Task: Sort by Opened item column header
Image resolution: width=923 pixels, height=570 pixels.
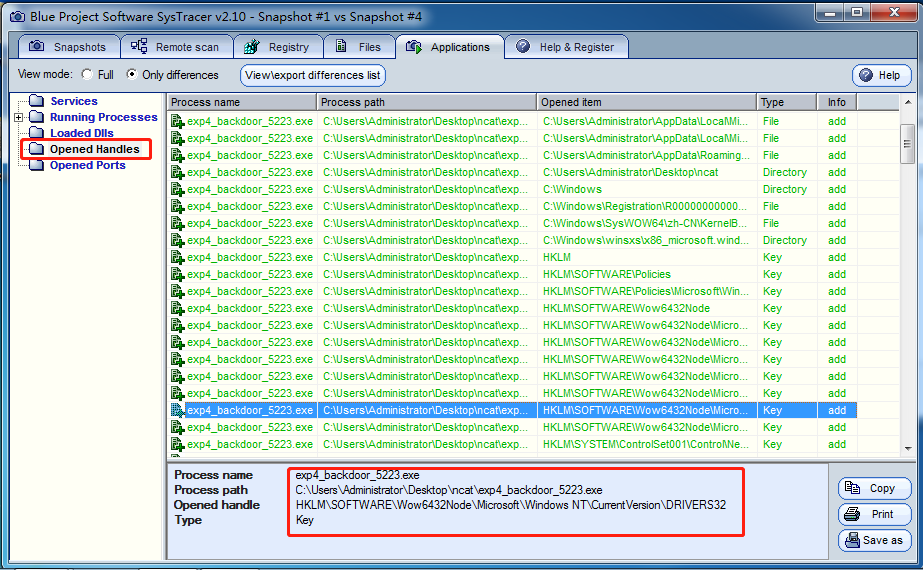Action: [x=647, y=102]
